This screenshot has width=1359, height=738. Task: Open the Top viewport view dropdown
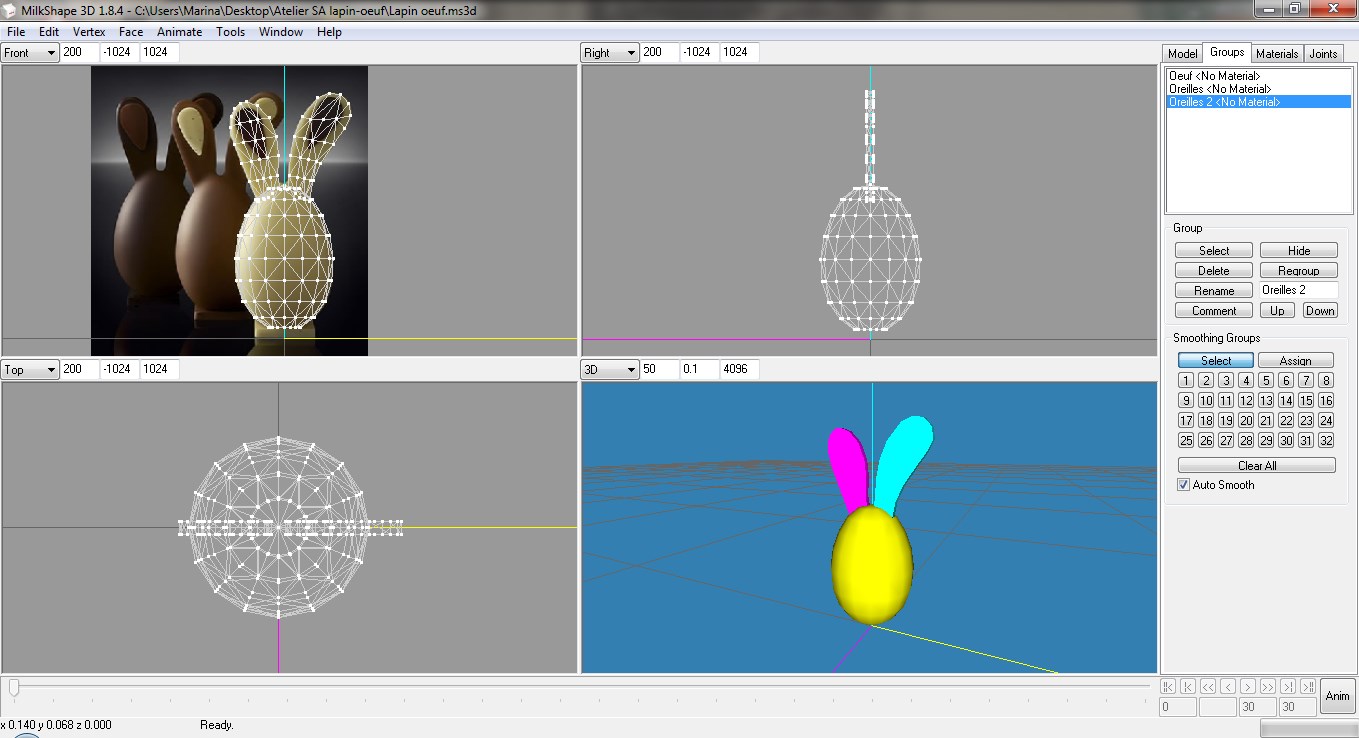(x=30, y=370)
